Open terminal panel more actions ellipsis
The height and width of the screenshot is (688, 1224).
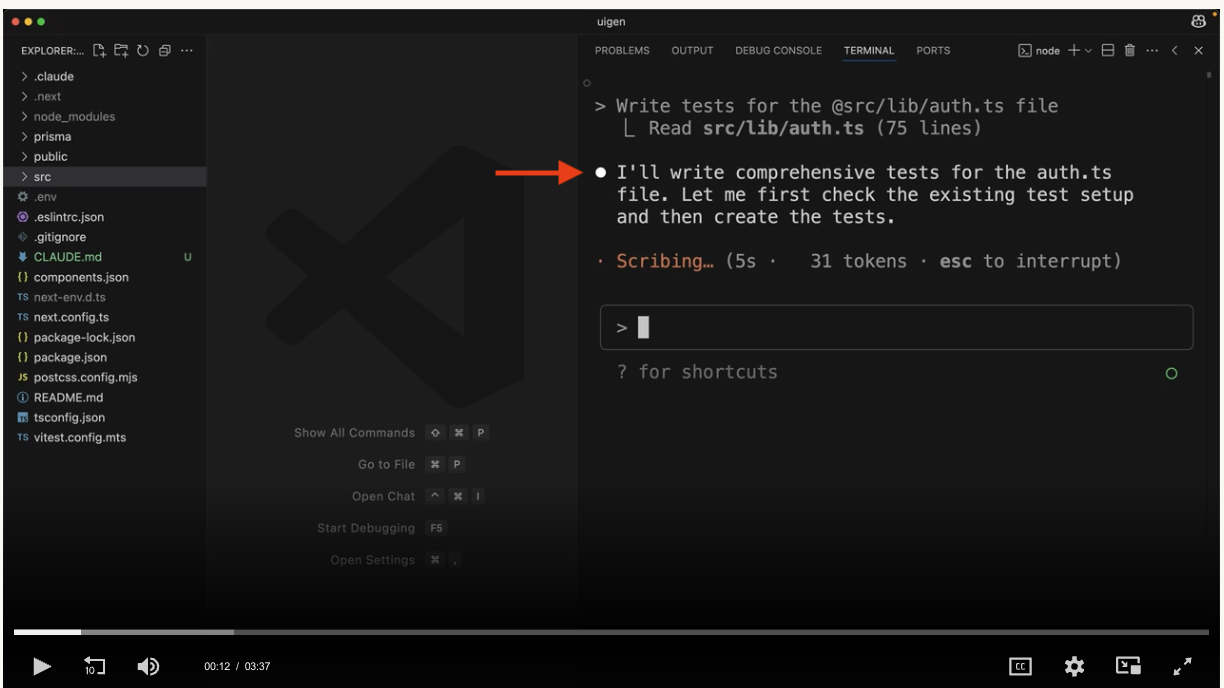(x=1152, y=50)
